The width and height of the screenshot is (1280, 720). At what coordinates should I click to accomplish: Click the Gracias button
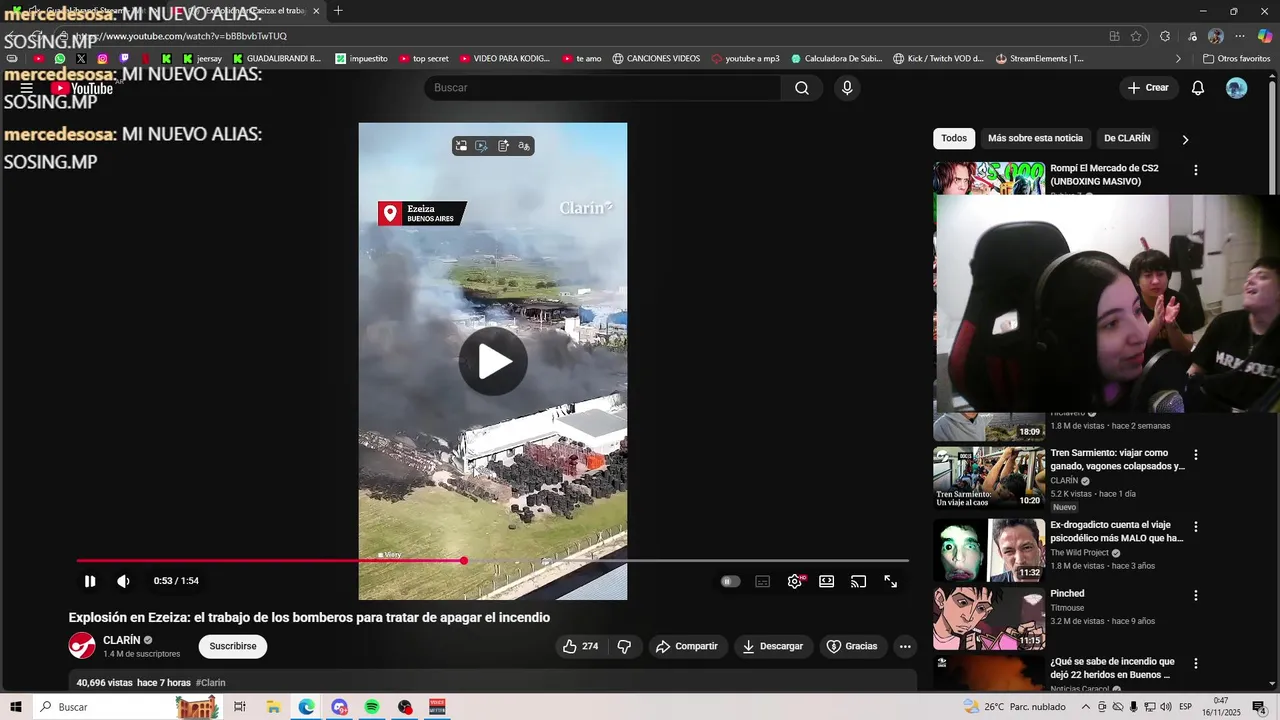(852, 646)
